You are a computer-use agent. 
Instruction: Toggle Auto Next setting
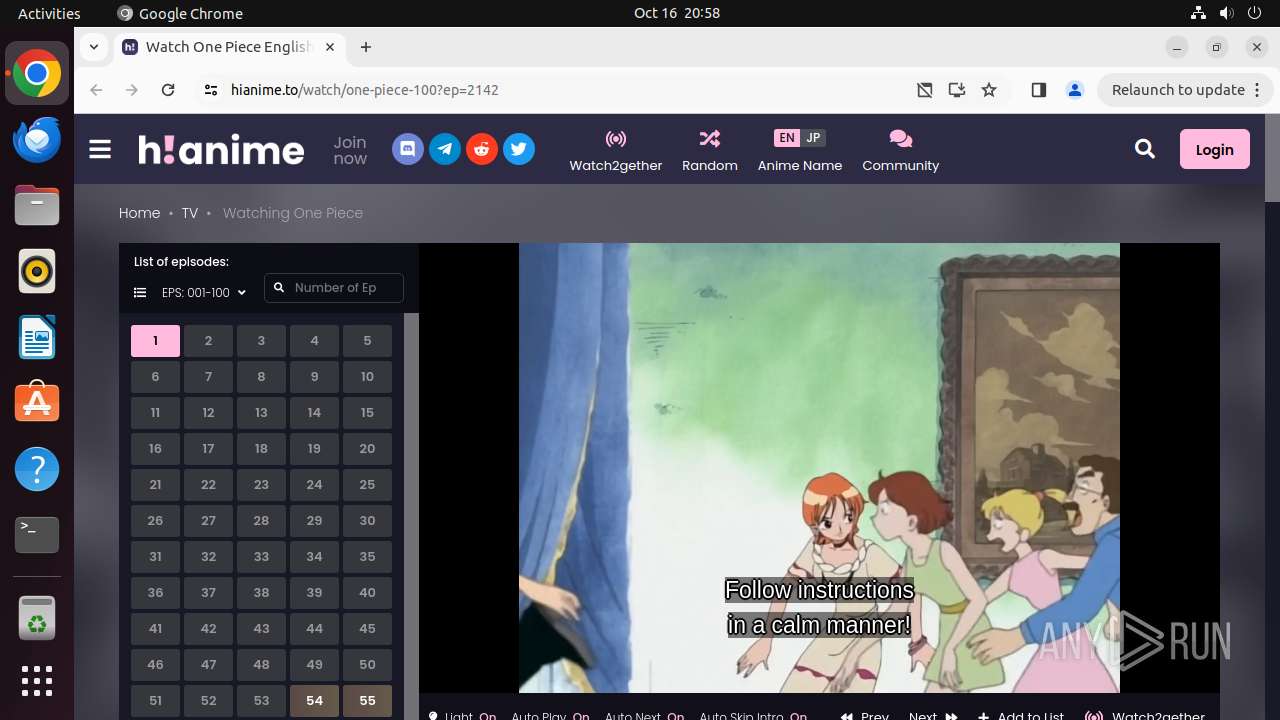click(644, 715)
